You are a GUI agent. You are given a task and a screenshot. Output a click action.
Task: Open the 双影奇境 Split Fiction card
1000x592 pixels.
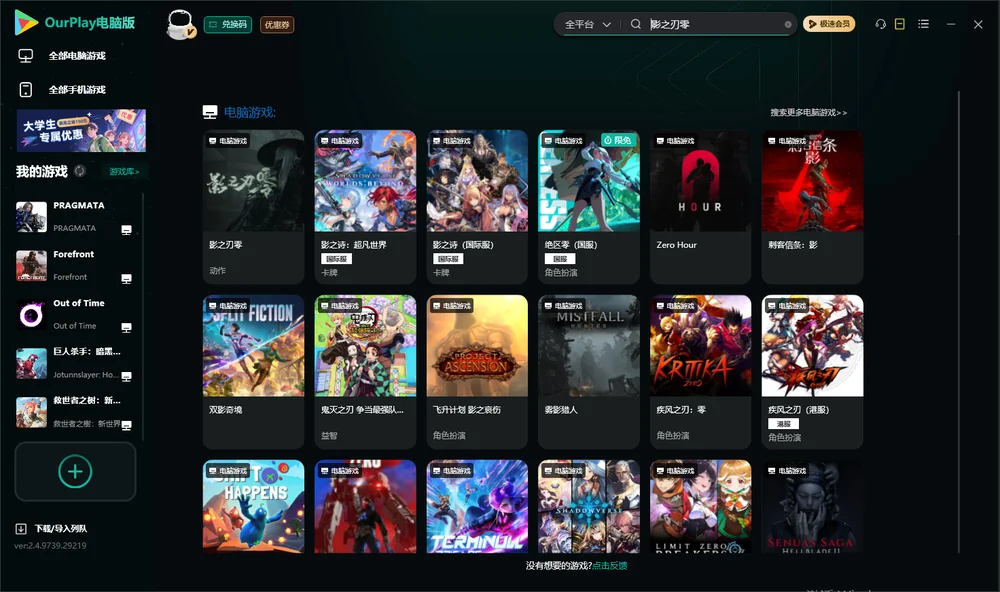(253, 372)
